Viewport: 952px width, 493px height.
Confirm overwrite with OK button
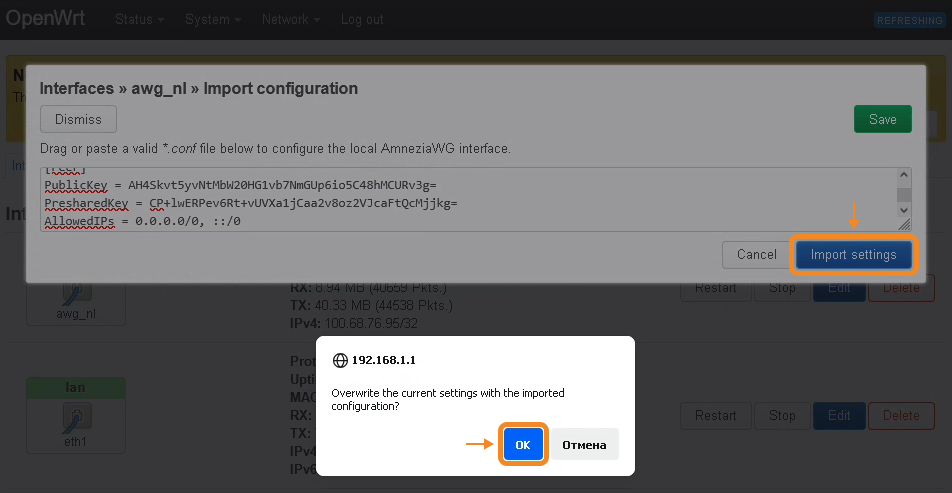pyautogui.click(x=523, y=445)
